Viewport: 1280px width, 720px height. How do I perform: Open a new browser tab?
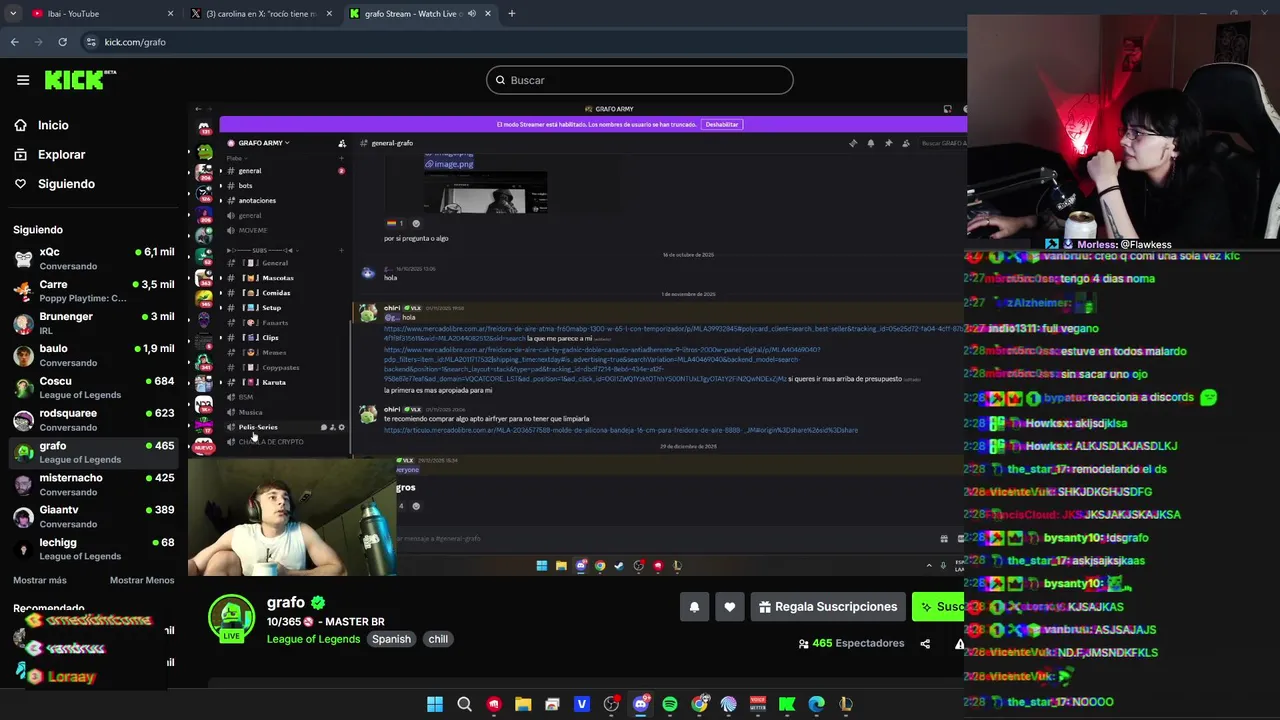pyautogui.click(x=511, y=14)
